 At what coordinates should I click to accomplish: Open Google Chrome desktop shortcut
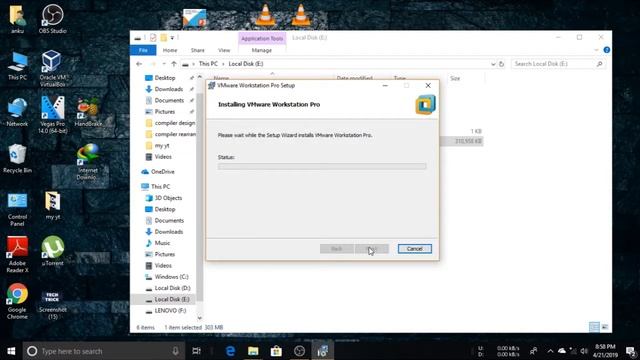click(17, 301)
